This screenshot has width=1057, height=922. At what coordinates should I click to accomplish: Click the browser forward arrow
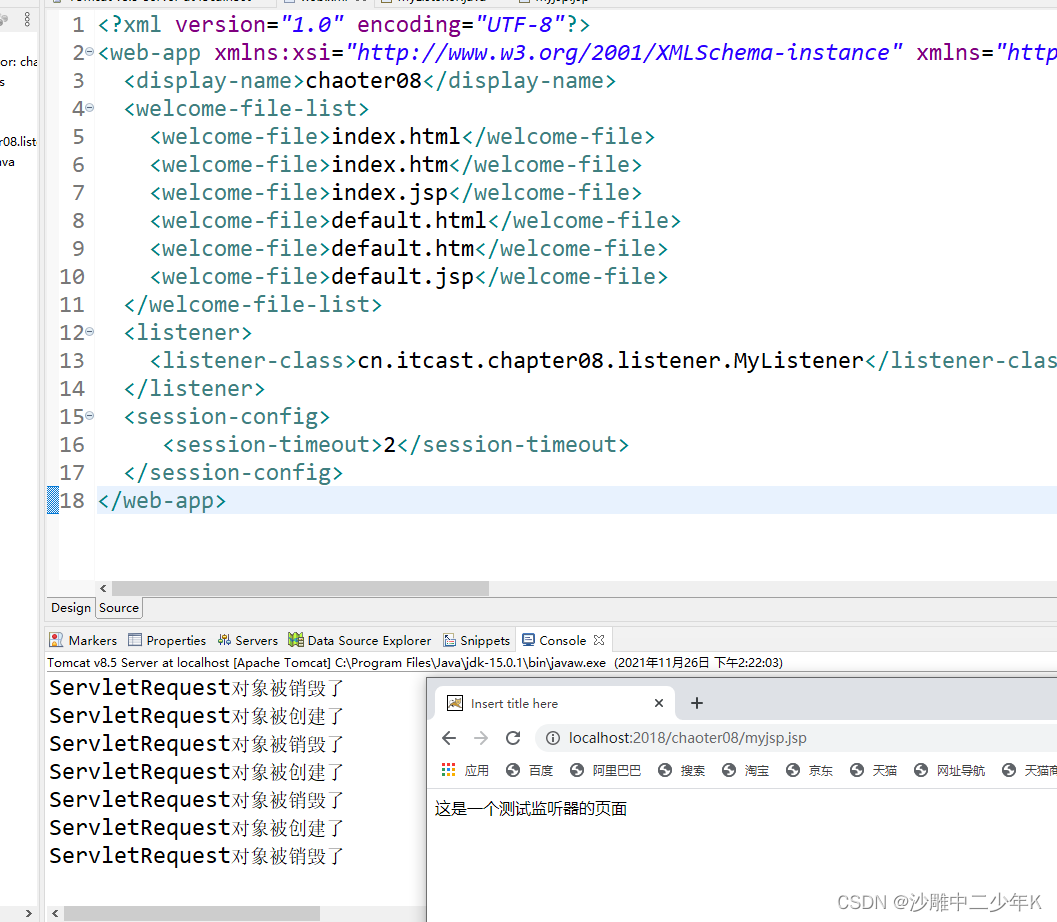pos(481,737)
